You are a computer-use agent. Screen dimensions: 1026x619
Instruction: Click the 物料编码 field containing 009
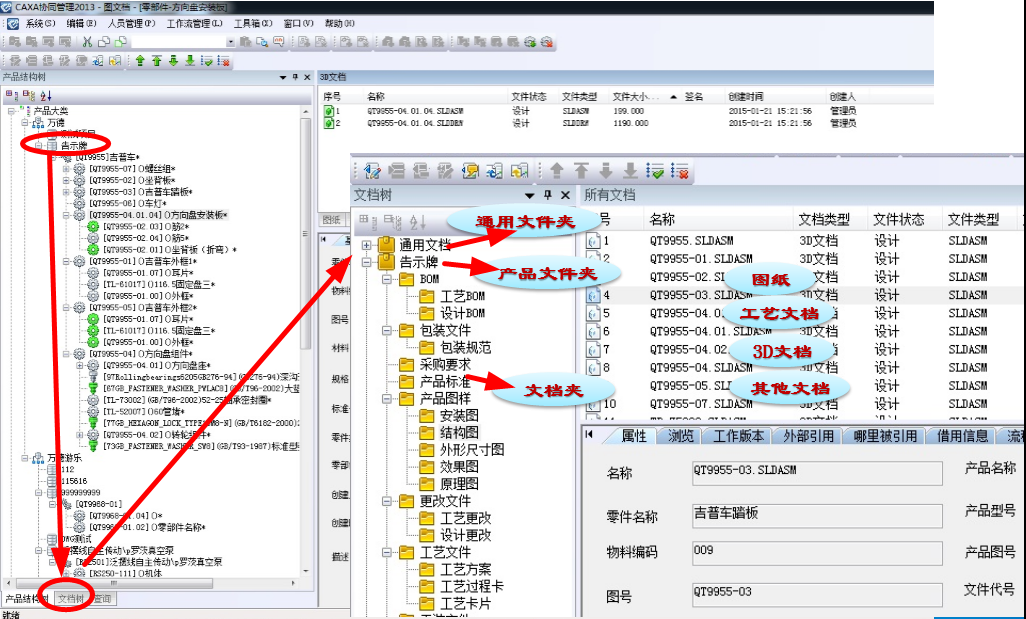click(817, 553)
